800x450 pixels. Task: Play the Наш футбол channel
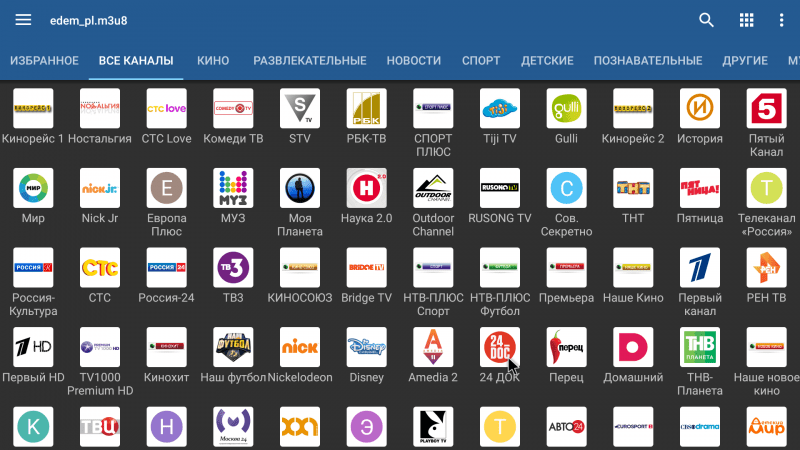click(x=233, y=347)
